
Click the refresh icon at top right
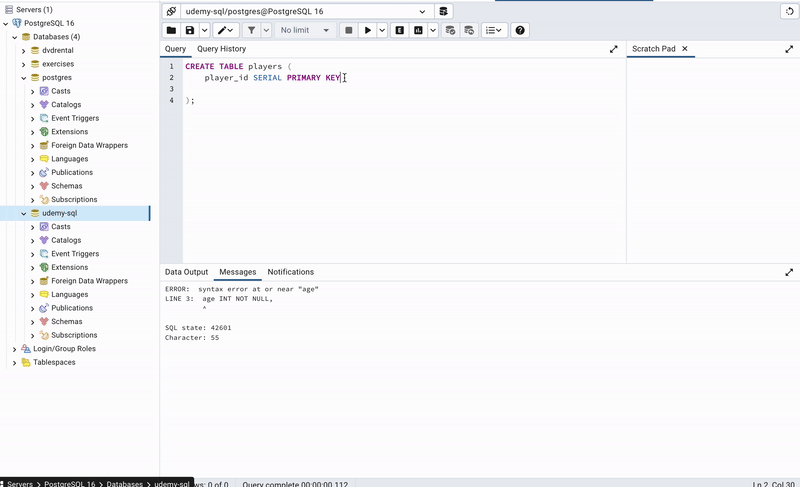[789, 11]
